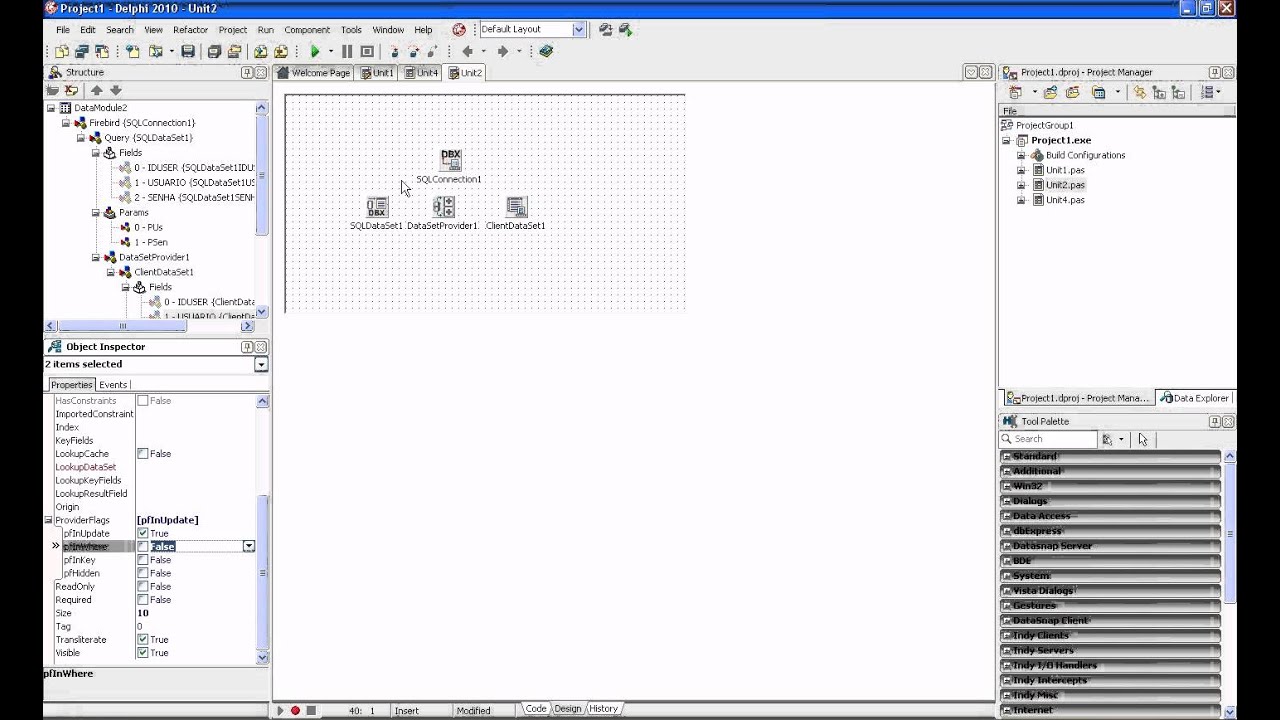
Task: Click the Save icon in the toolbar
Action: [188, 51]
